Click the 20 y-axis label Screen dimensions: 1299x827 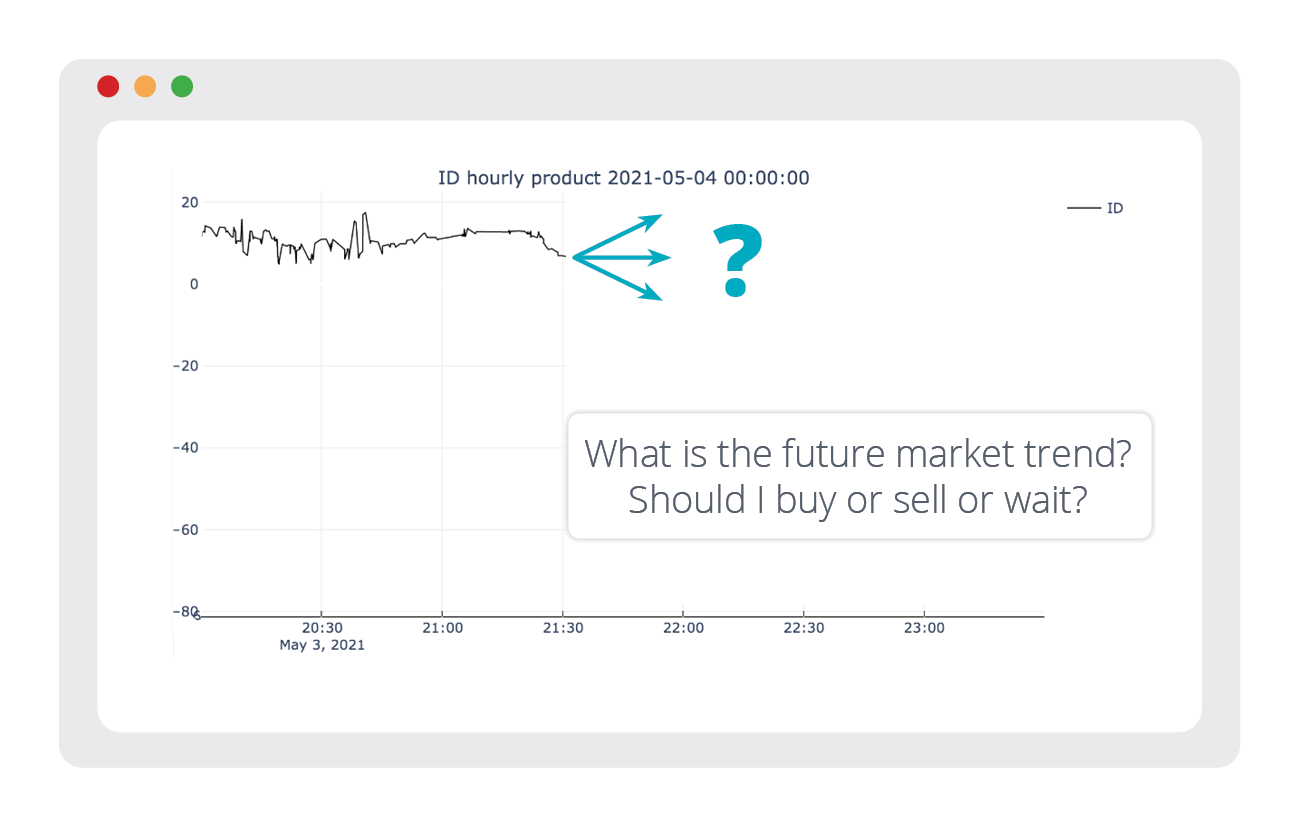coord(189,202)
